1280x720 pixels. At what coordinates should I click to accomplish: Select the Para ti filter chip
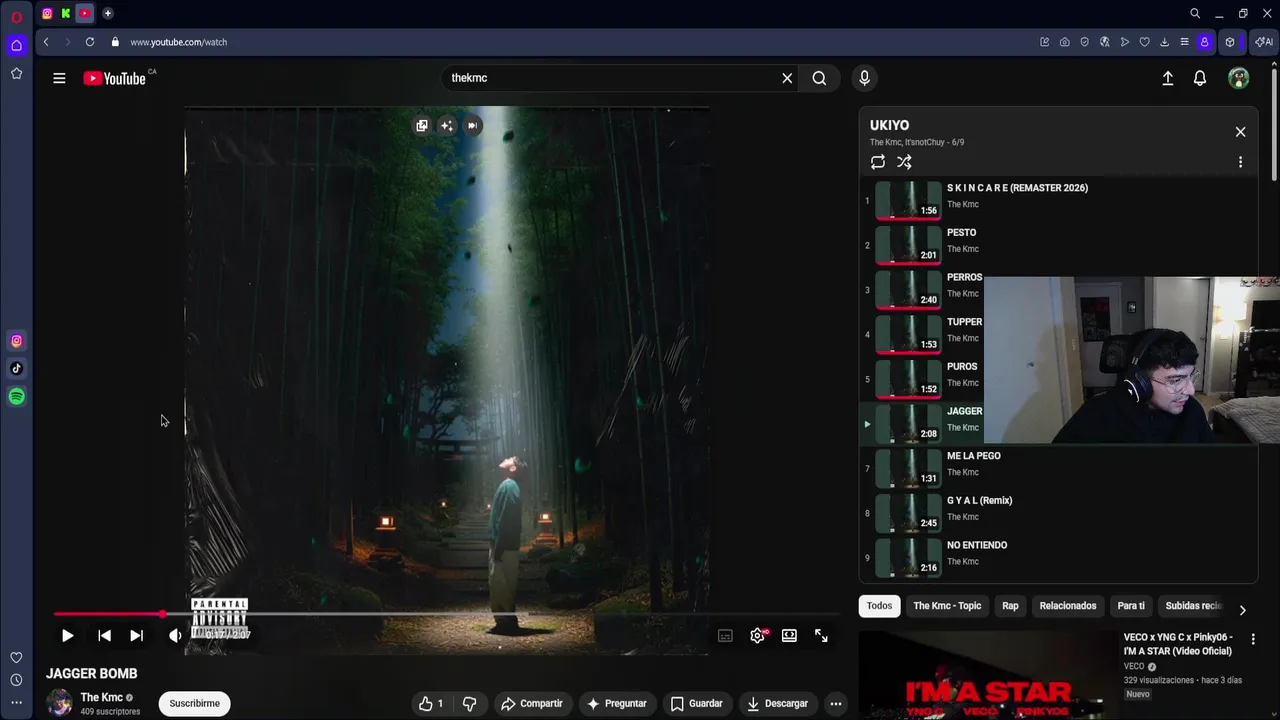click(1131, 606)
